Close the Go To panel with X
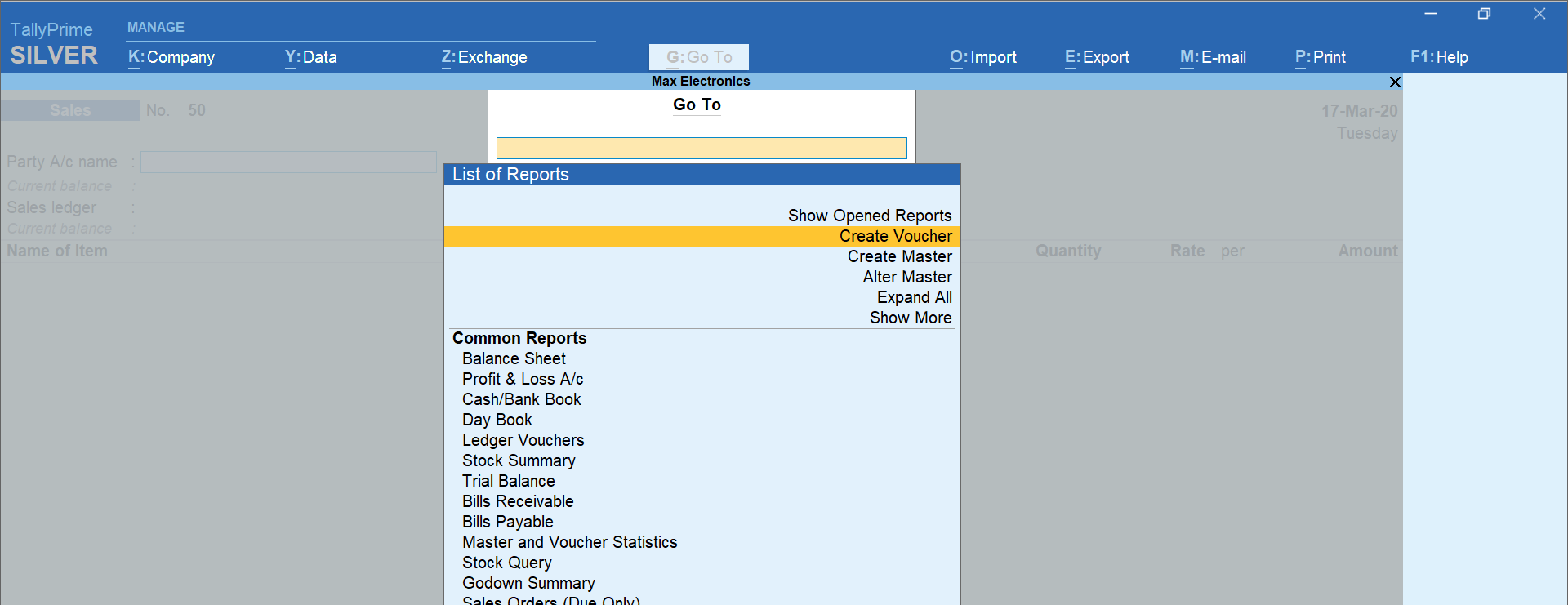The height and width of the screenshot is (605, 1568). (1395, 82)
